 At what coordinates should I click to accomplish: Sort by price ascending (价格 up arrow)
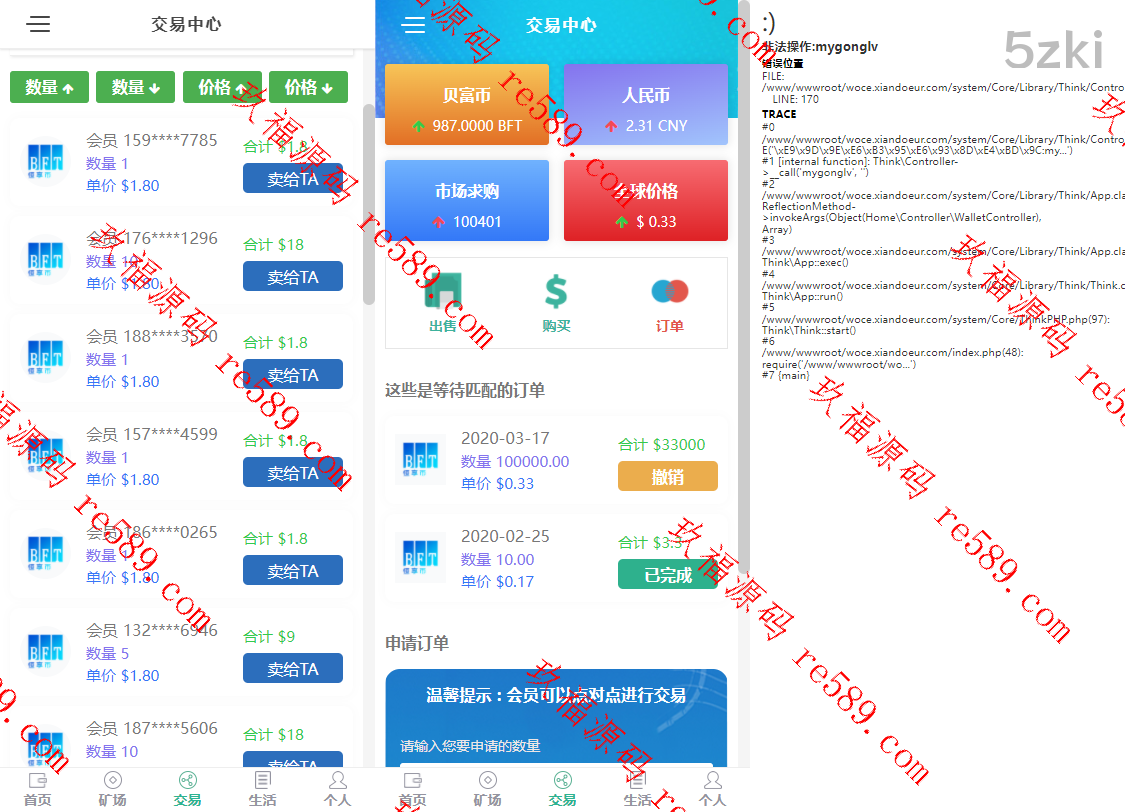coord(222,88)
